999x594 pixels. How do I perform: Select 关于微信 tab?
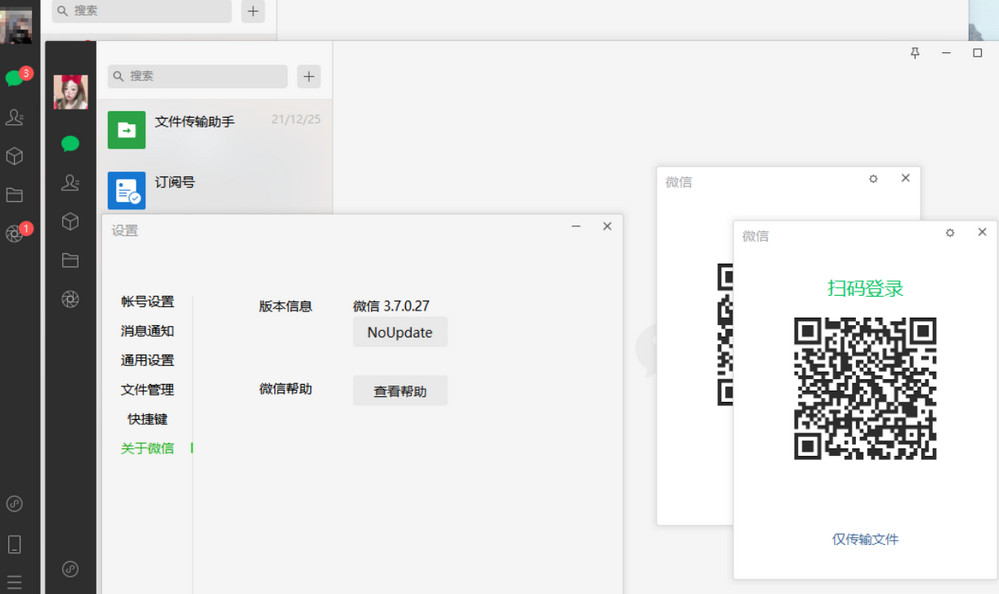coord(147,448)
